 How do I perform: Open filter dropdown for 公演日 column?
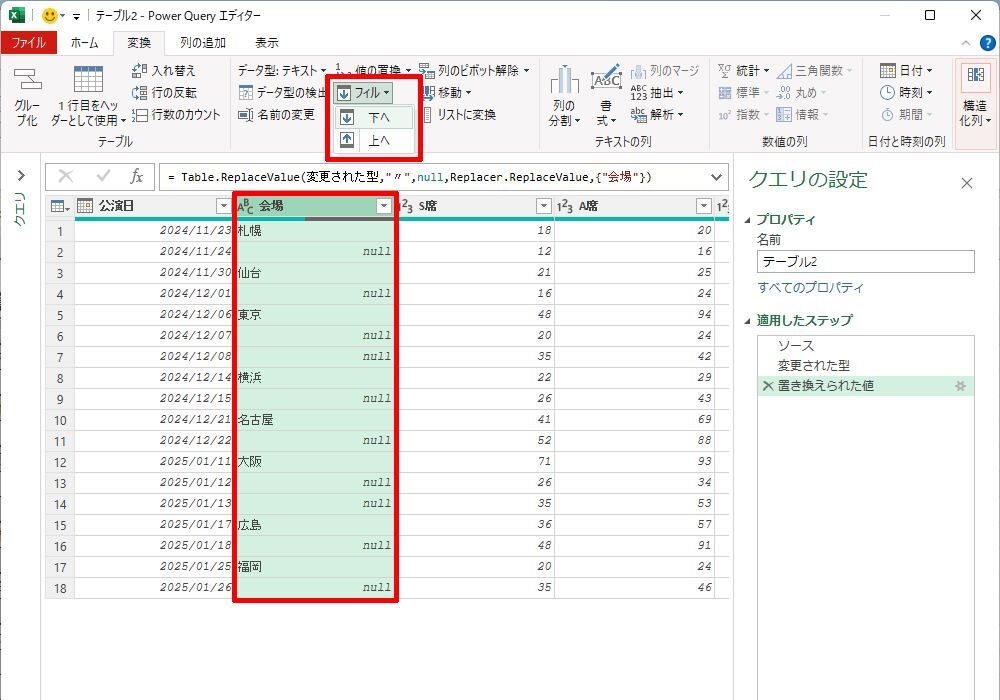tap(223, 206)
